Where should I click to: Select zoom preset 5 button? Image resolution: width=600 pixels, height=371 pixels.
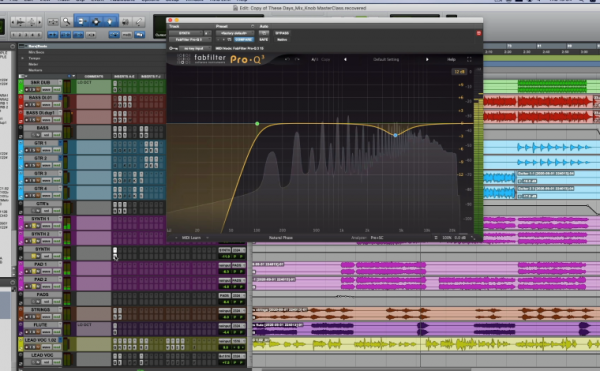coord(39,35)
